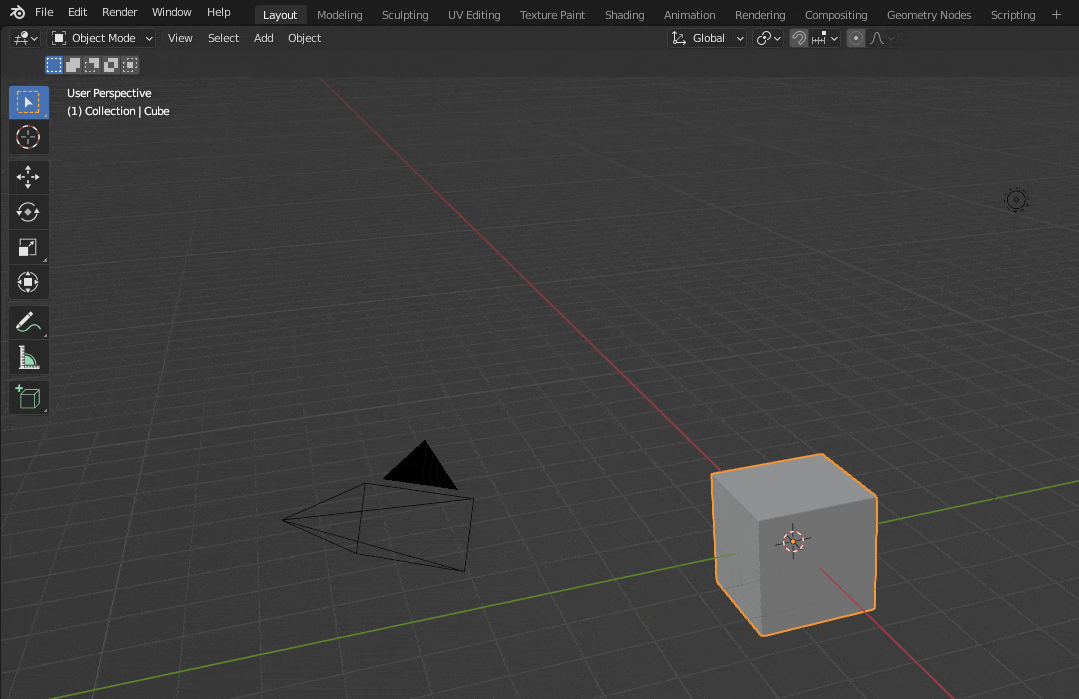Open the Object Mode dropdown
This screenshot has height=699, width=1079.
102,39
